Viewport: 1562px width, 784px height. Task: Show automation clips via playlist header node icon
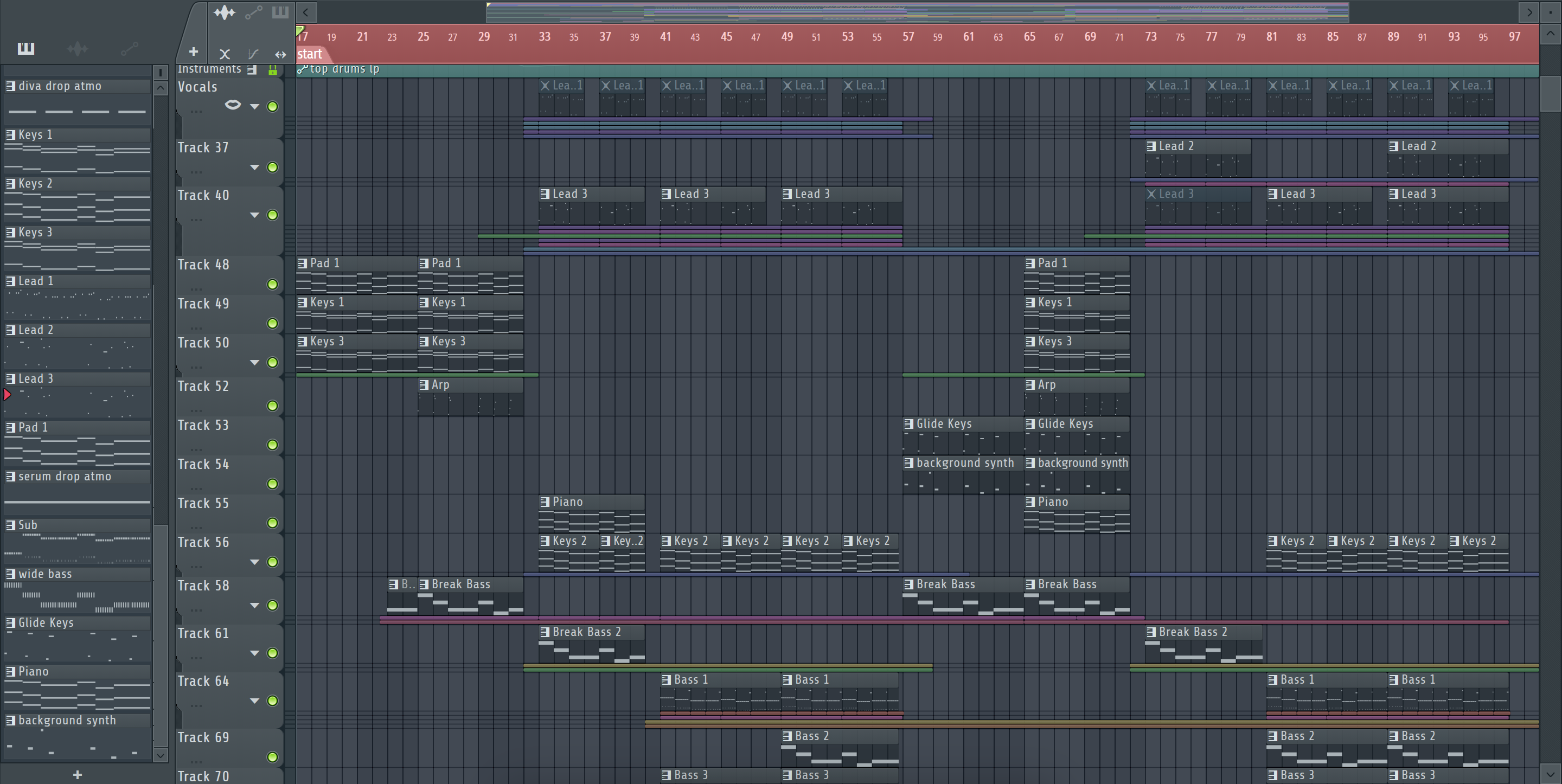(253, 12)
